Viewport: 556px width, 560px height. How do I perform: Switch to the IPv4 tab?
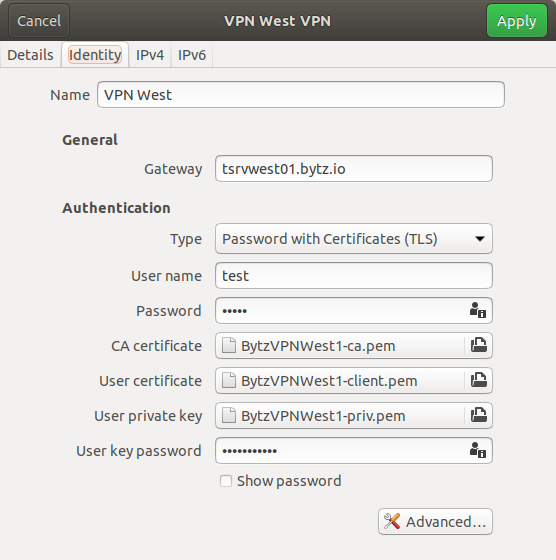point(150,55)
